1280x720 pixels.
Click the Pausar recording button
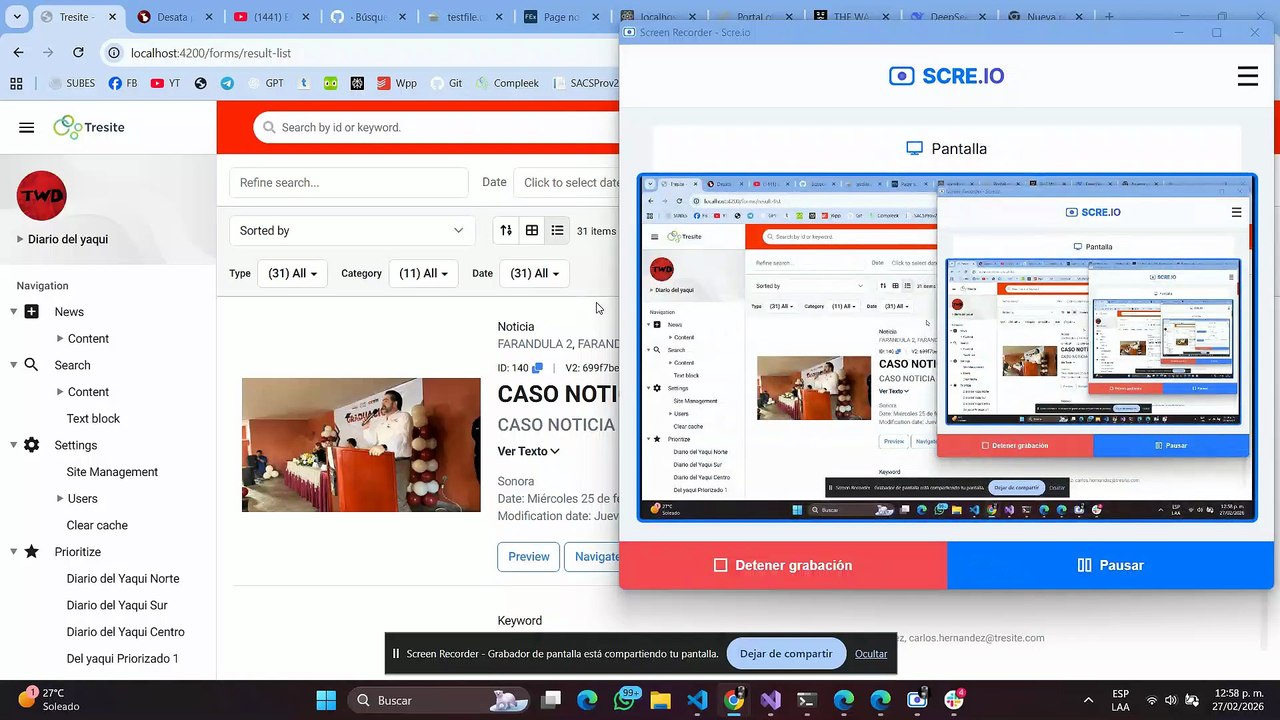point(1110,565)
